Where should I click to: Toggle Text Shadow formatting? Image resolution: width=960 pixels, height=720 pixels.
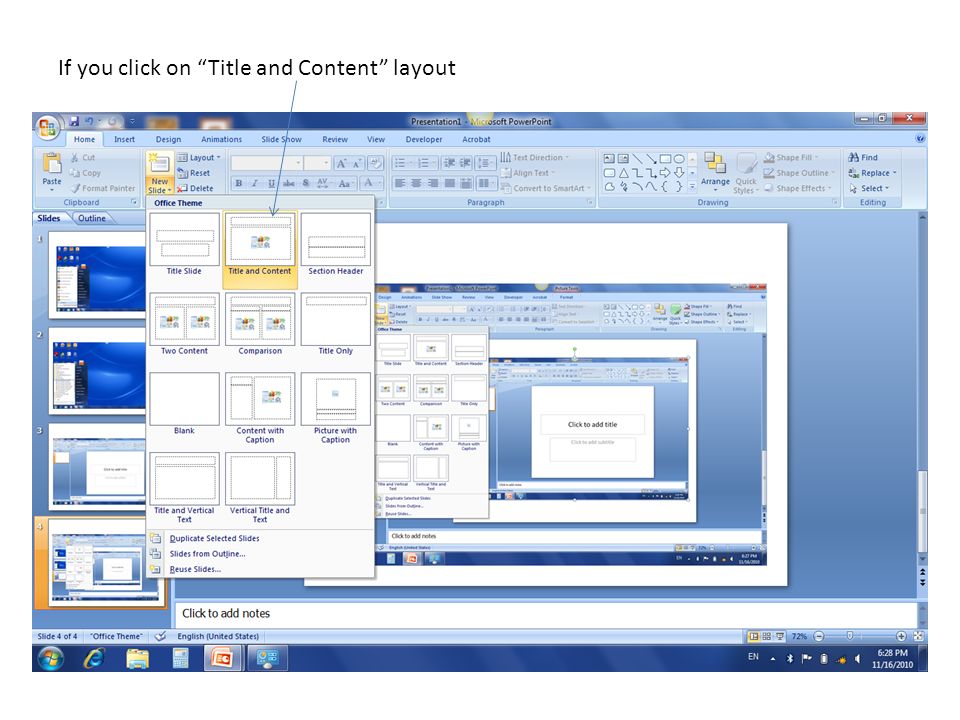click(x=306, y=183)
